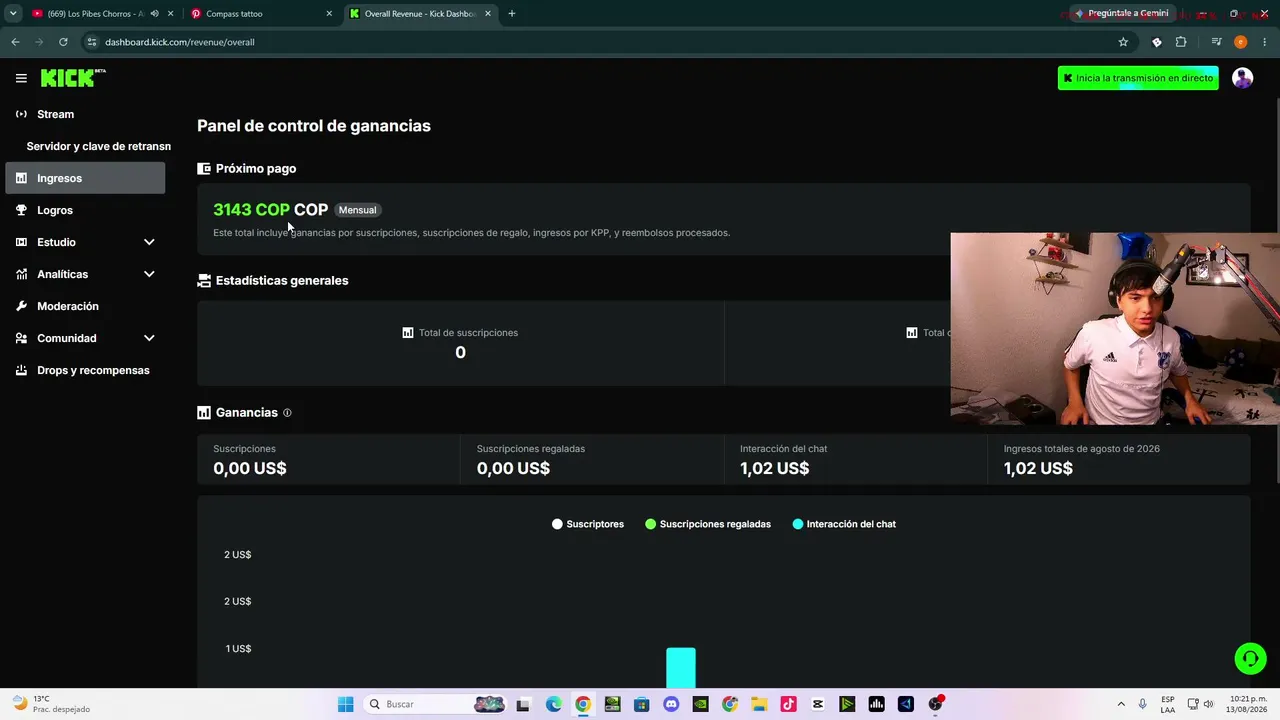This screenshot has height=720, width=1280.
Task: Click the ESP LAA language indicator
Action: pos(1168,704)
